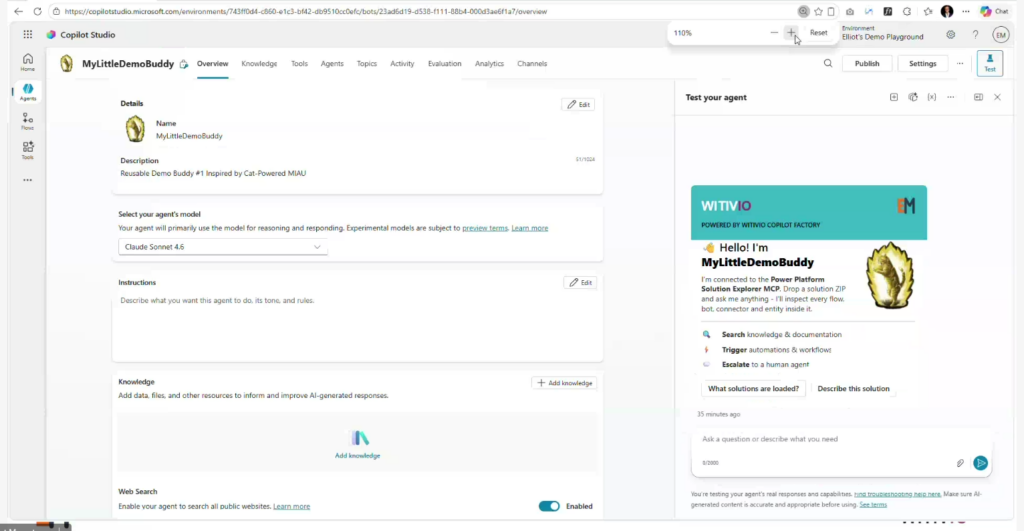Switch to the Analytics tab

[x=489, y=63]
